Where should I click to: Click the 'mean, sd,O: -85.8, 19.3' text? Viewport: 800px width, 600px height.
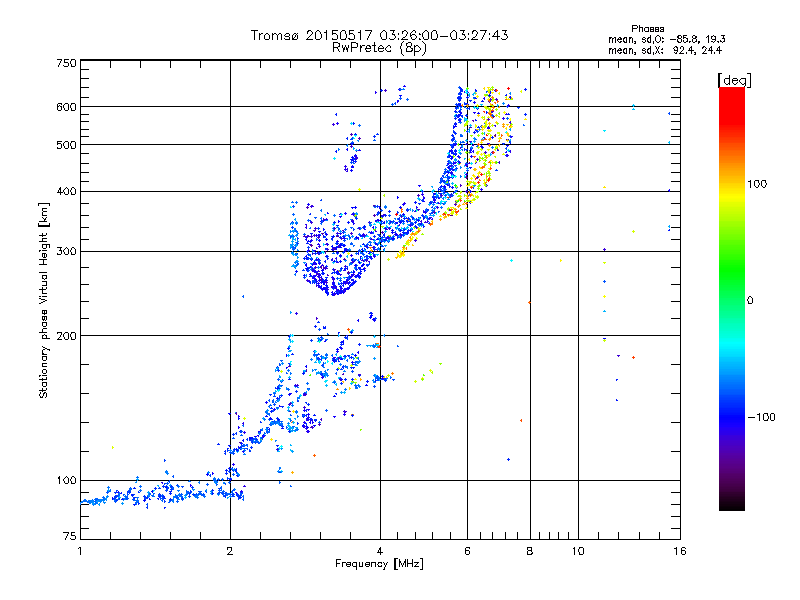(x=666, y=39)
